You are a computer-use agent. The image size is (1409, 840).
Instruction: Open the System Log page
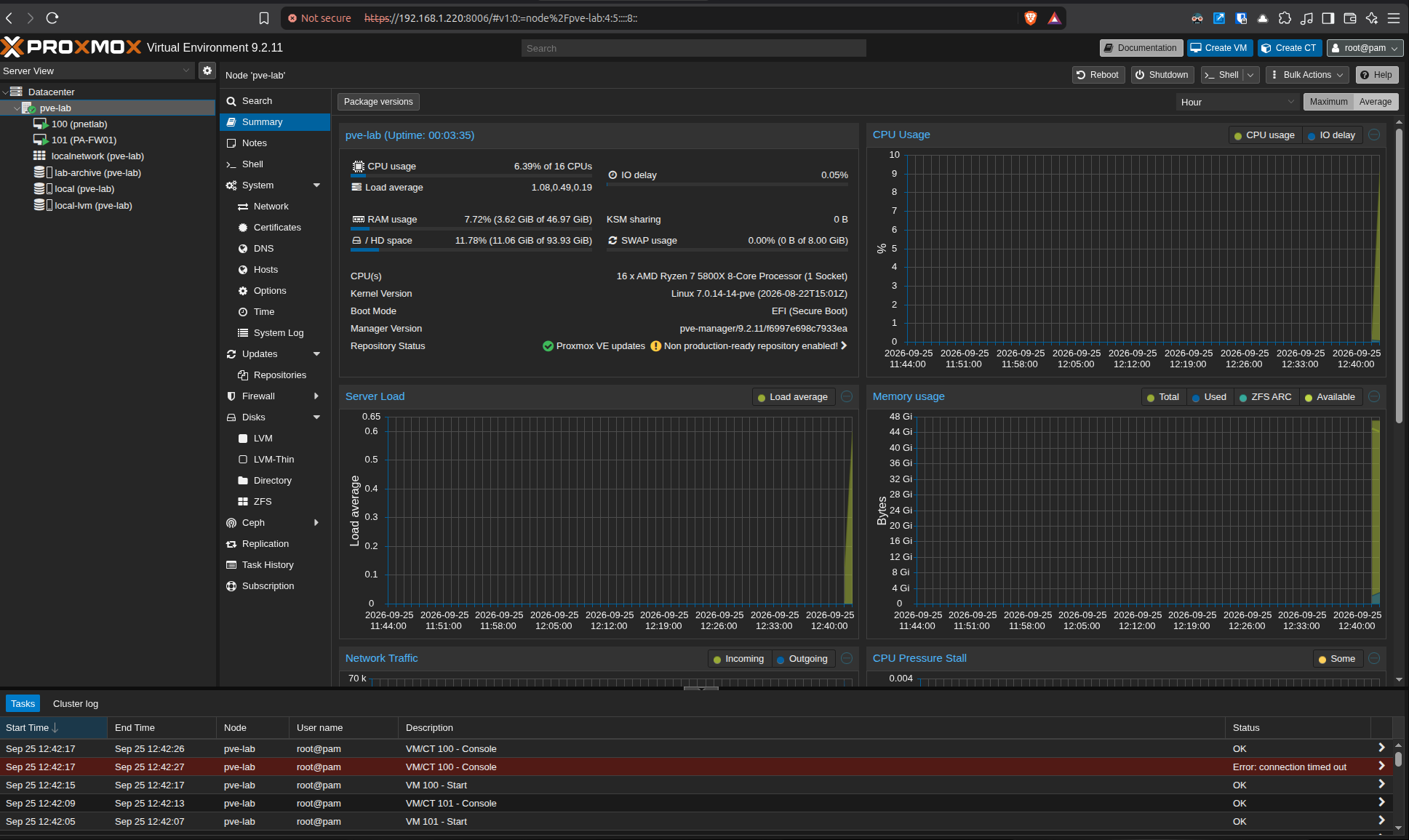279,333
